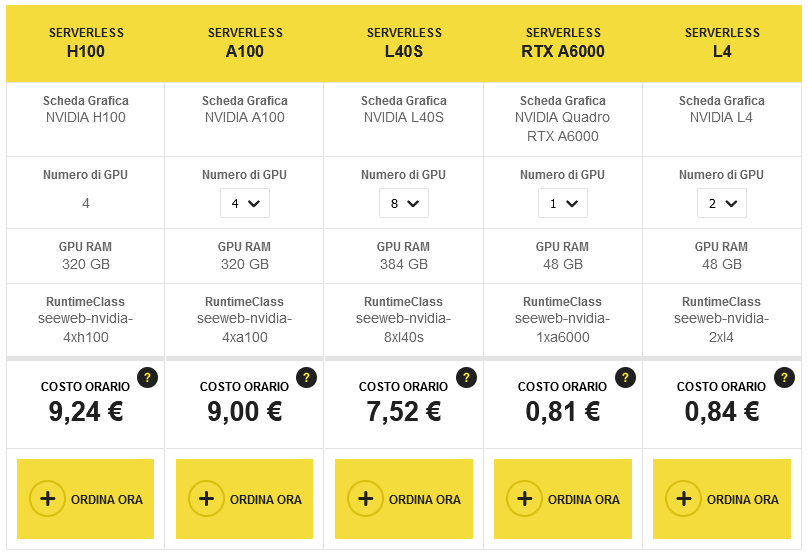Click the help icon for H100 hourly cost
The width and height of the screenshot is (808, 553).
[x=147, y=378]
